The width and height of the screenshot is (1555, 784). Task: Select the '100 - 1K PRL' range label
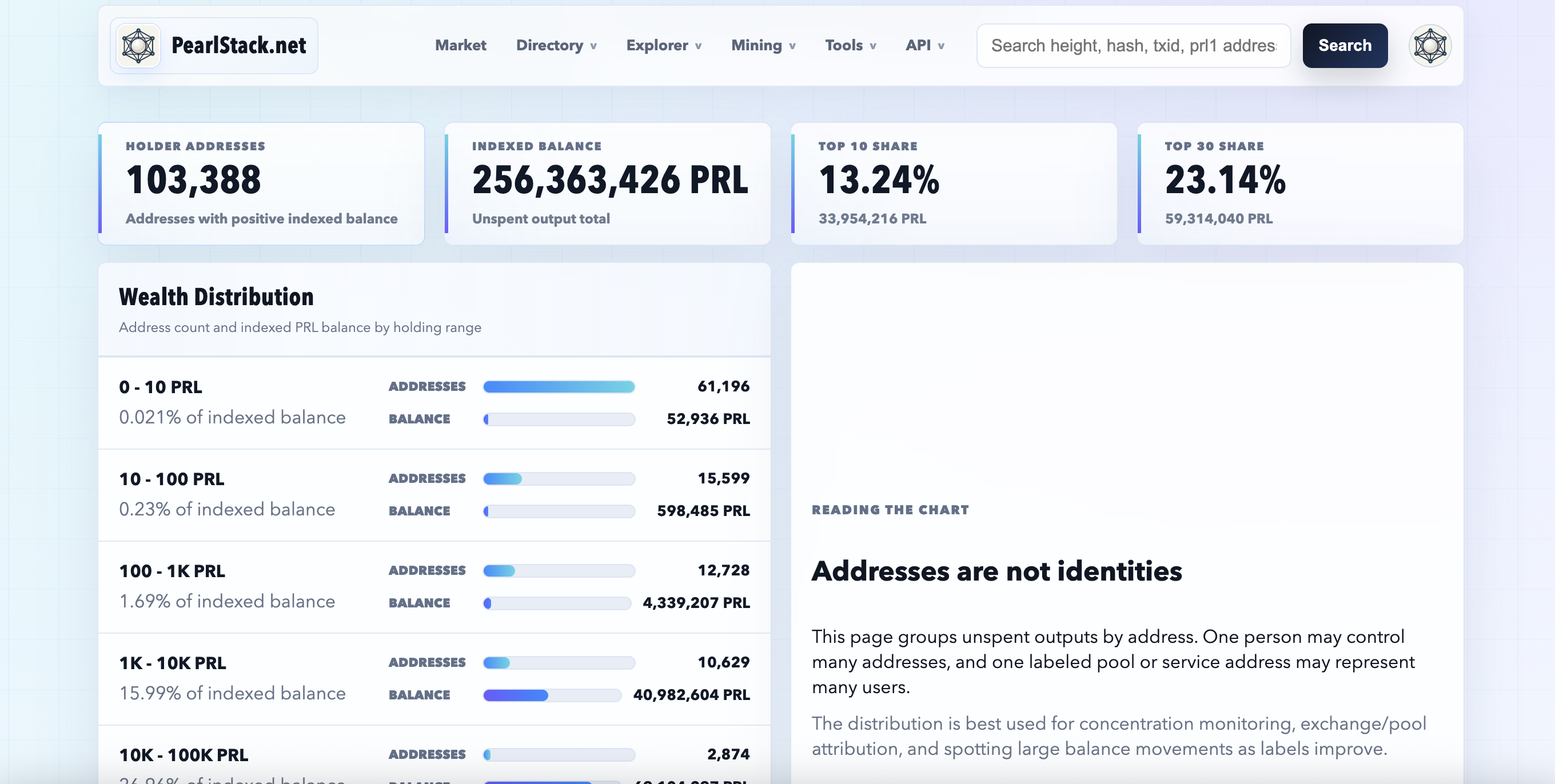pyautogui.click(x=172, y=571)
